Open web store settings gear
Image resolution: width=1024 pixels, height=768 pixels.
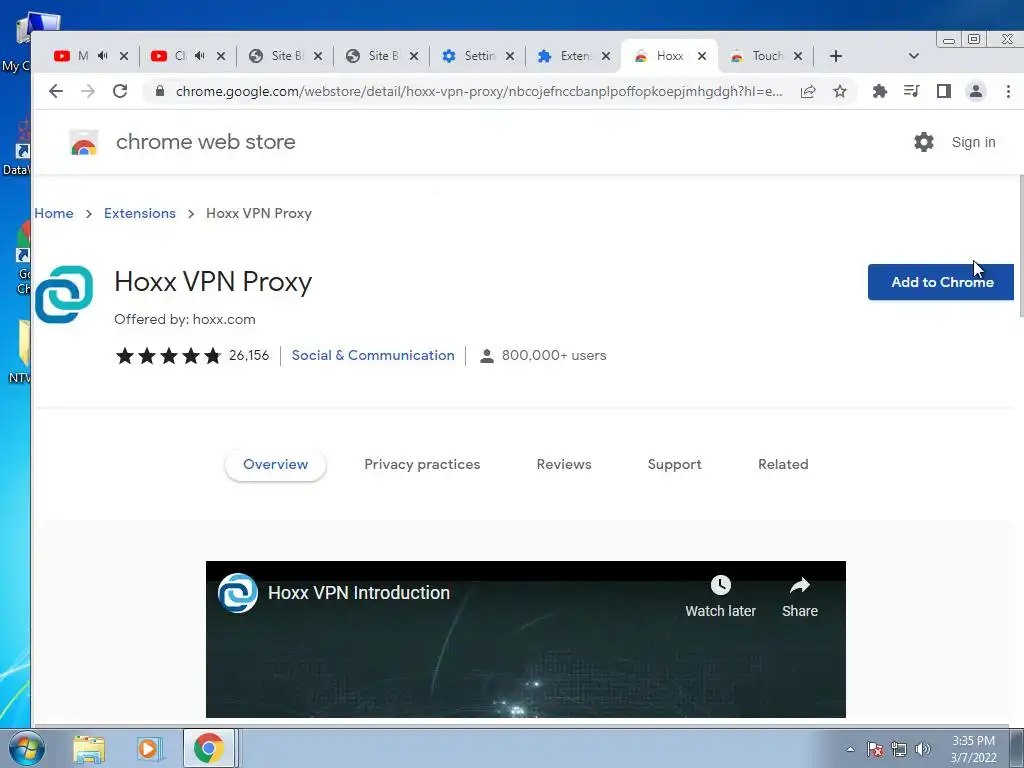[923, 142]
